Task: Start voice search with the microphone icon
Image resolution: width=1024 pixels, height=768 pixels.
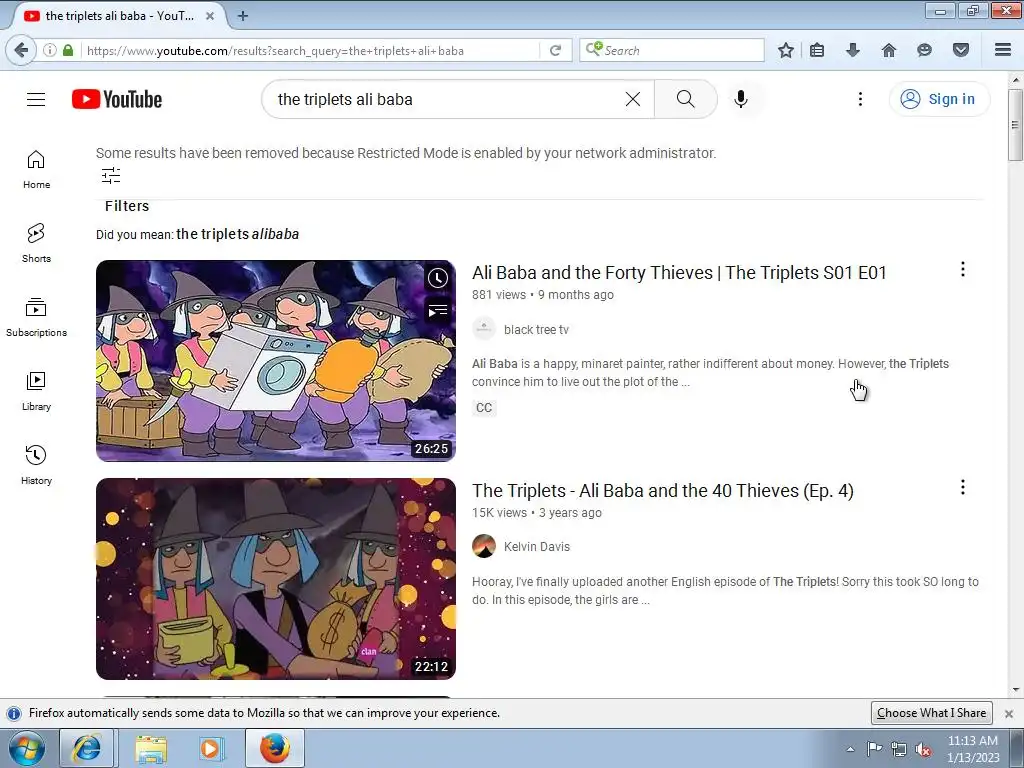Action: click(x=741, y=99)
